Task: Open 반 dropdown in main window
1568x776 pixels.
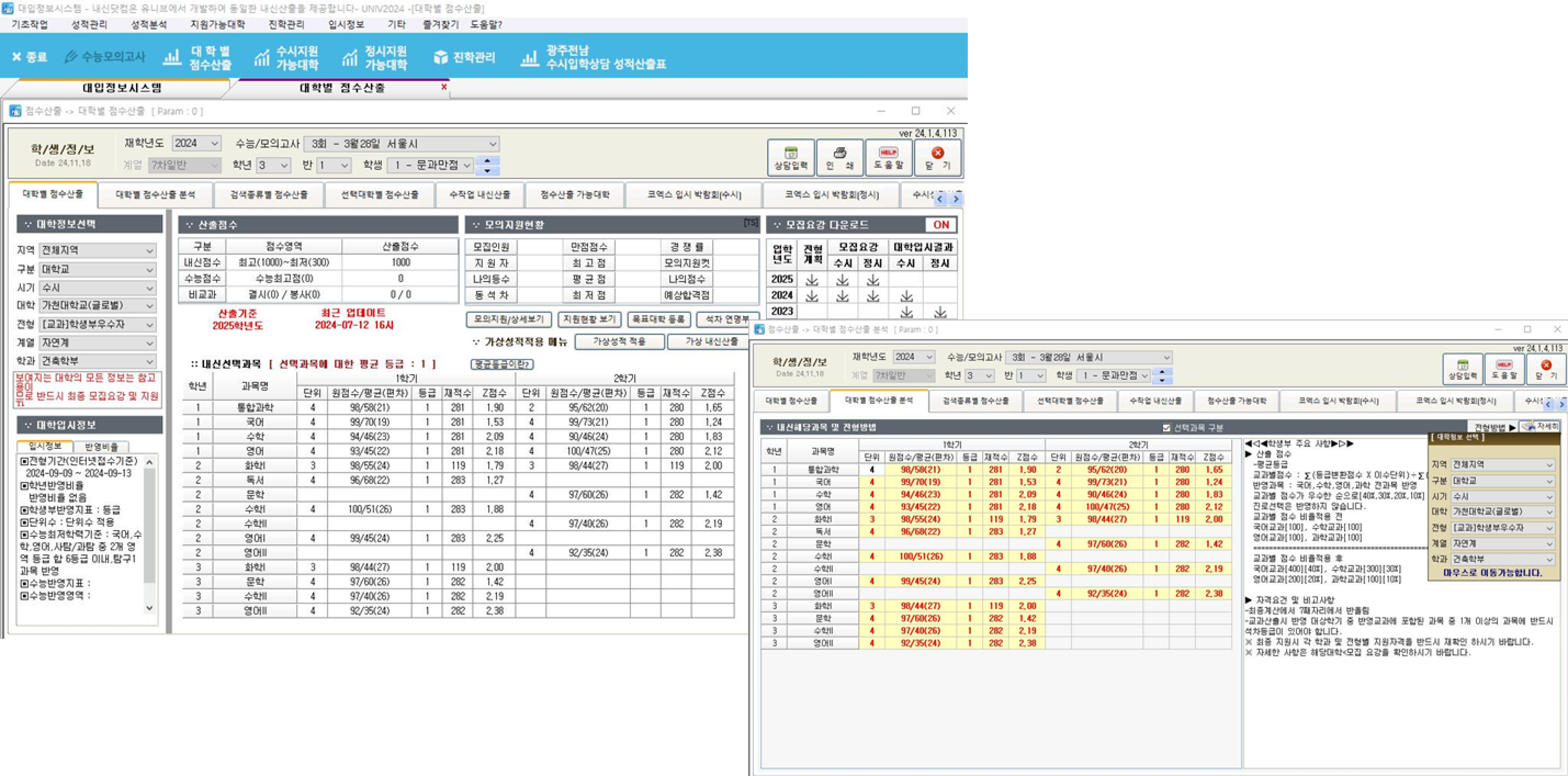Action: (x=333, y=165)
